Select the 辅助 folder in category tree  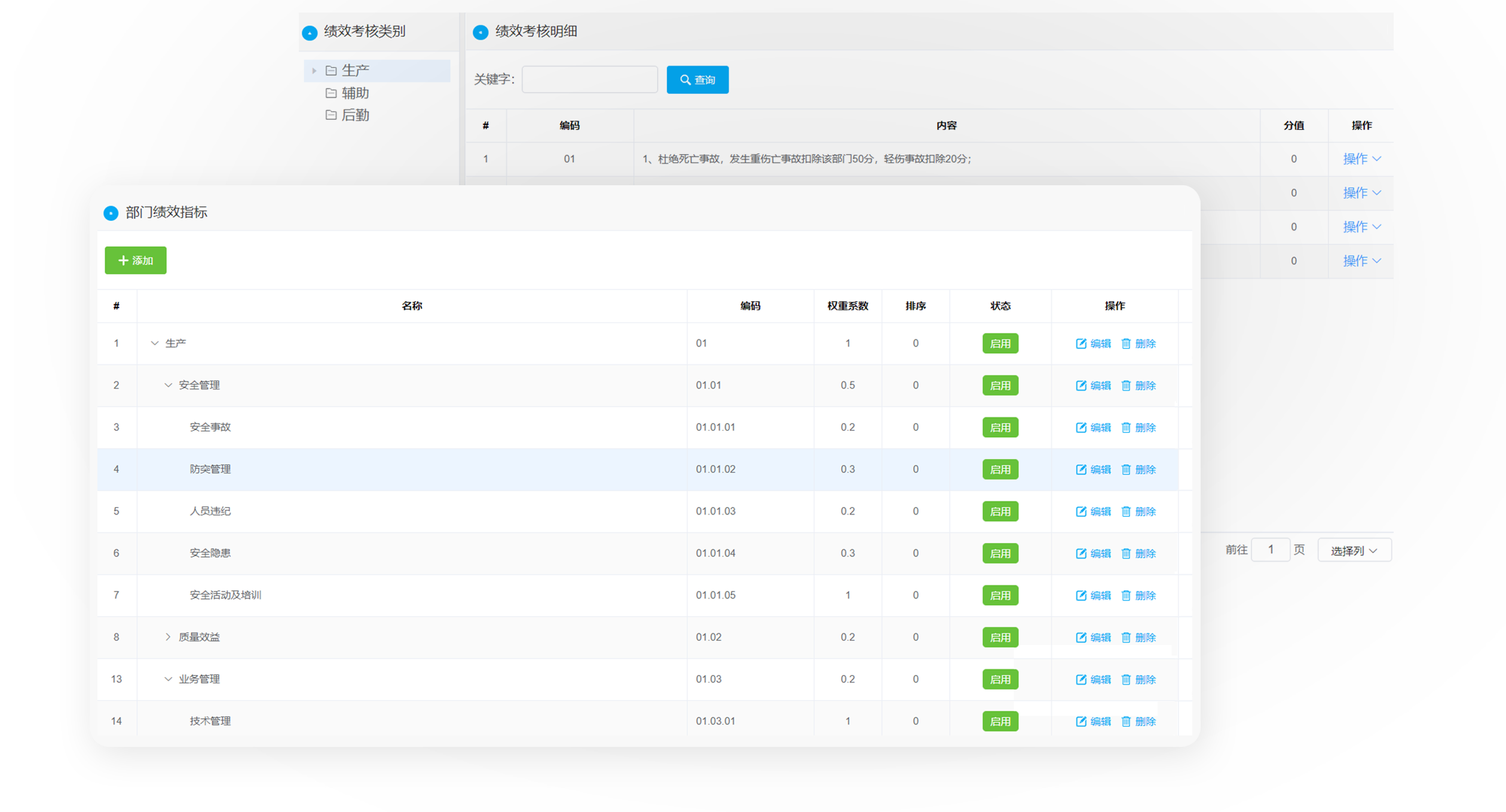pos(355,93)
